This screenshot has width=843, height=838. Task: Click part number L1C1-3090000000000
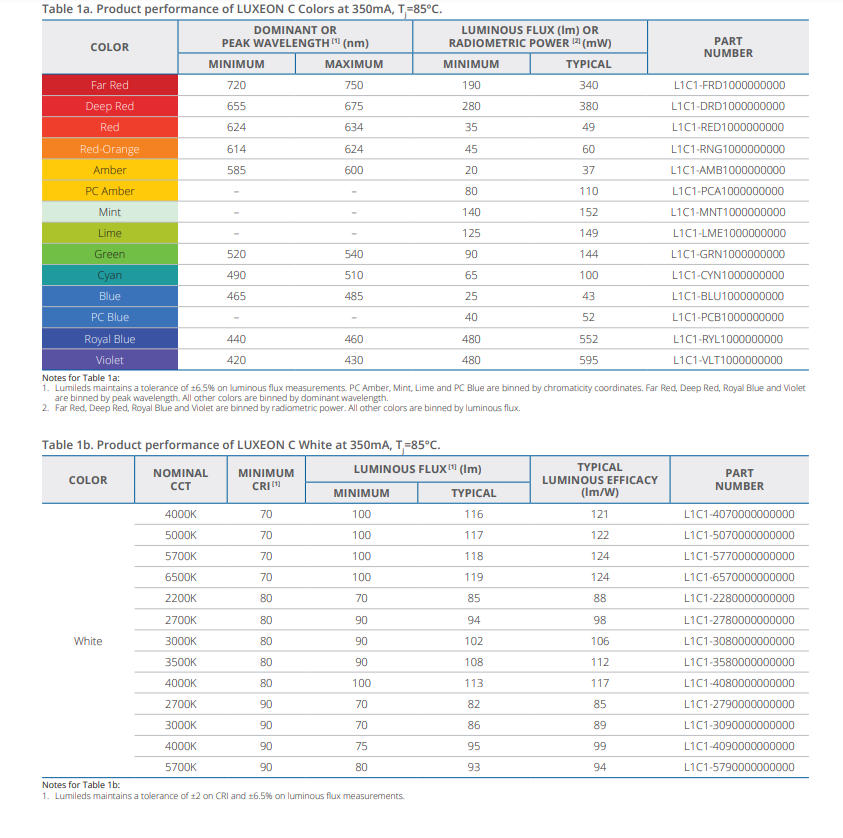point(739,725)
